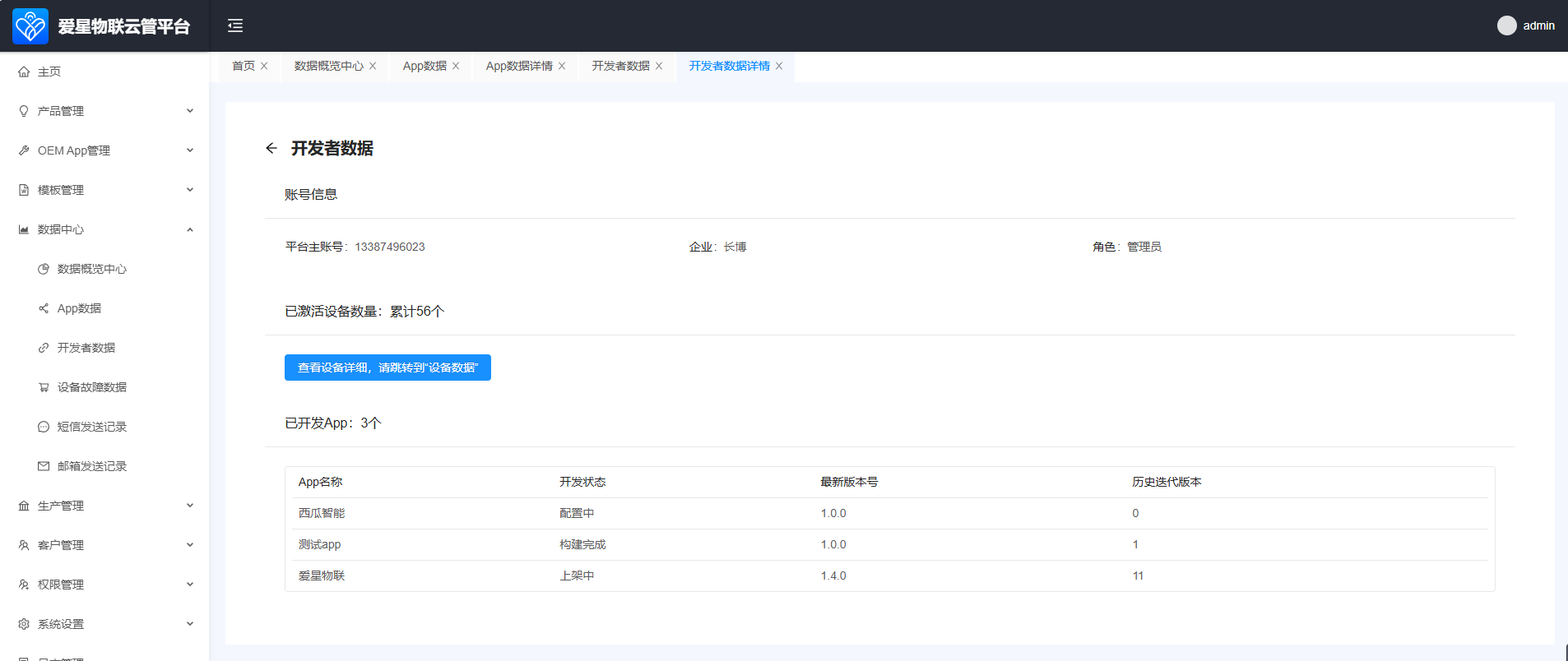Switch to the App数据 tab

tap(424, 66)
